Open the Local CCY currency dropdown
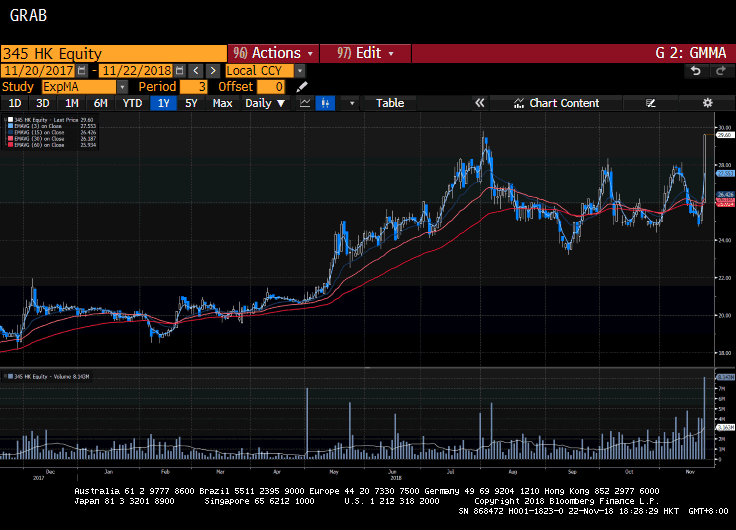The width and height of the screenshot is (736, 530). coord(299,71)
